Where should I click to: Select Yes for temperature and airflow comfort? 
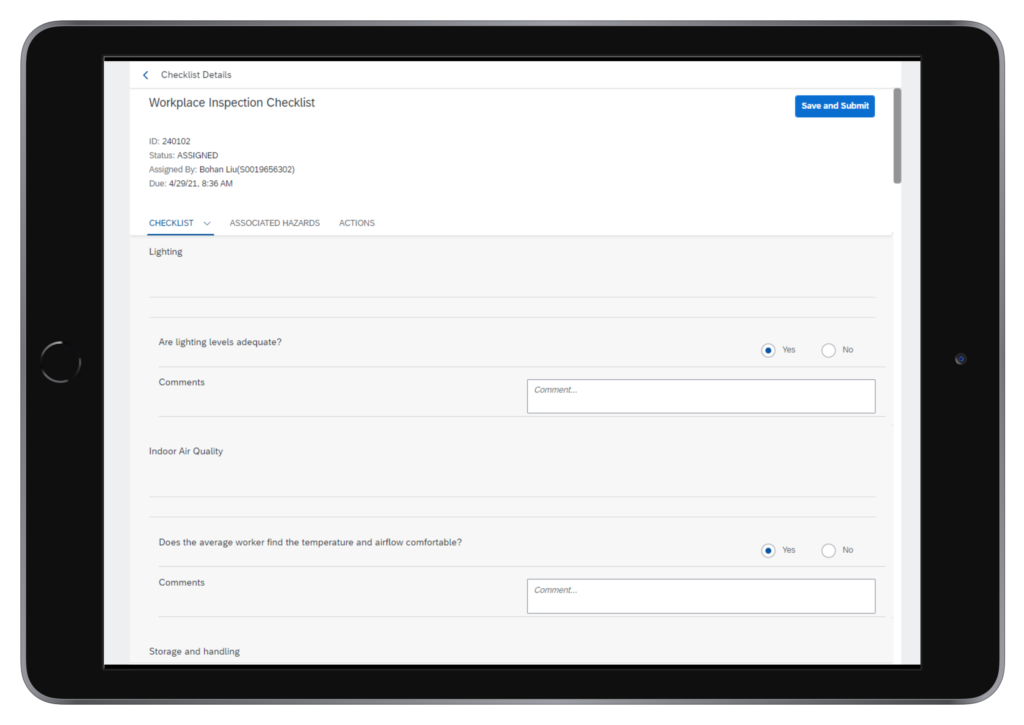click(768, 550)
